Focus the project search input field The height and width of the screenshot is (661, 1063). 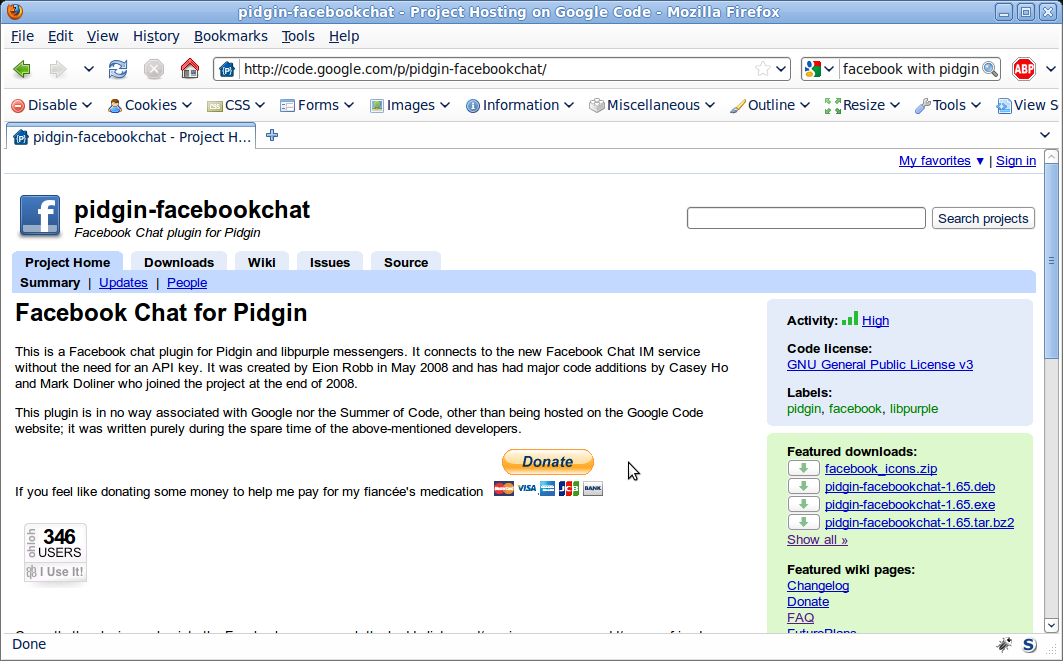(806, 218)
